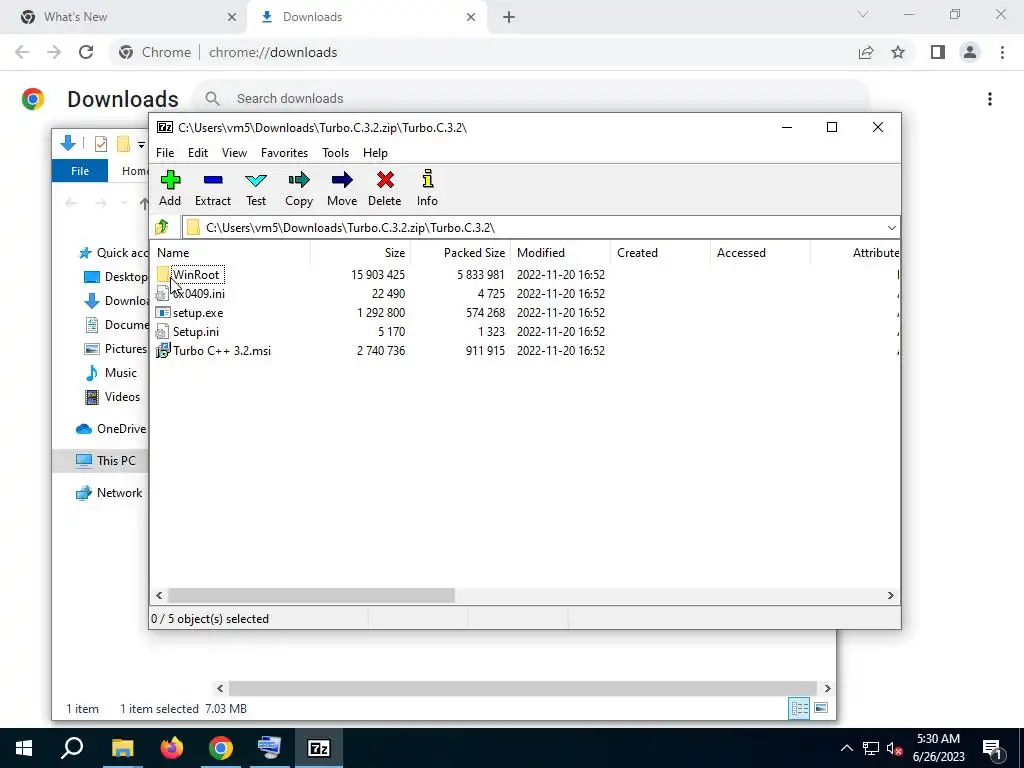Select the setup.exe file
This screenshot has height=768, width=1024.
[198, 313]
